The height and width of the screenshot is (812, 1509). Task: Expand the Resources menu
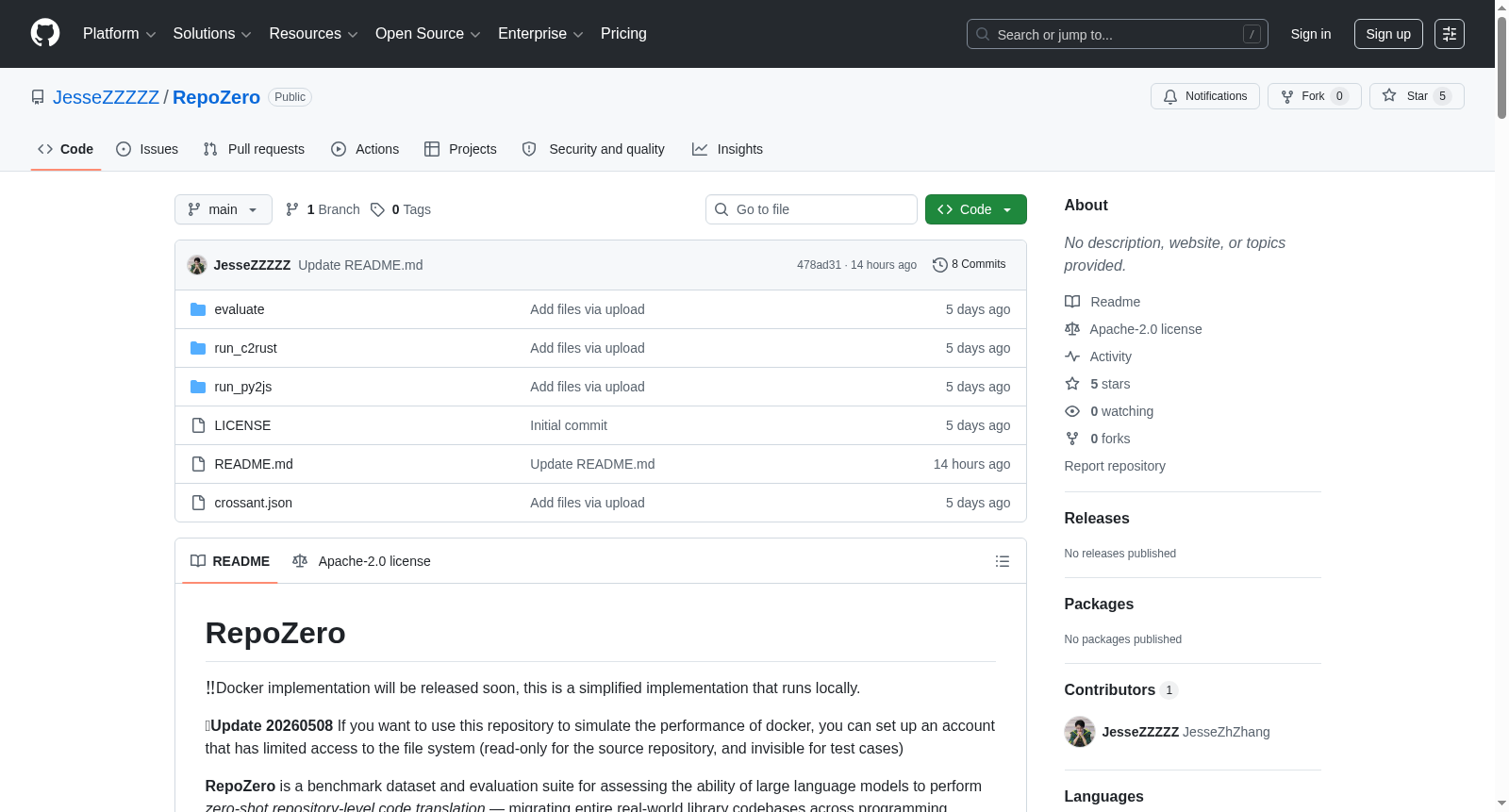point(313,34)
